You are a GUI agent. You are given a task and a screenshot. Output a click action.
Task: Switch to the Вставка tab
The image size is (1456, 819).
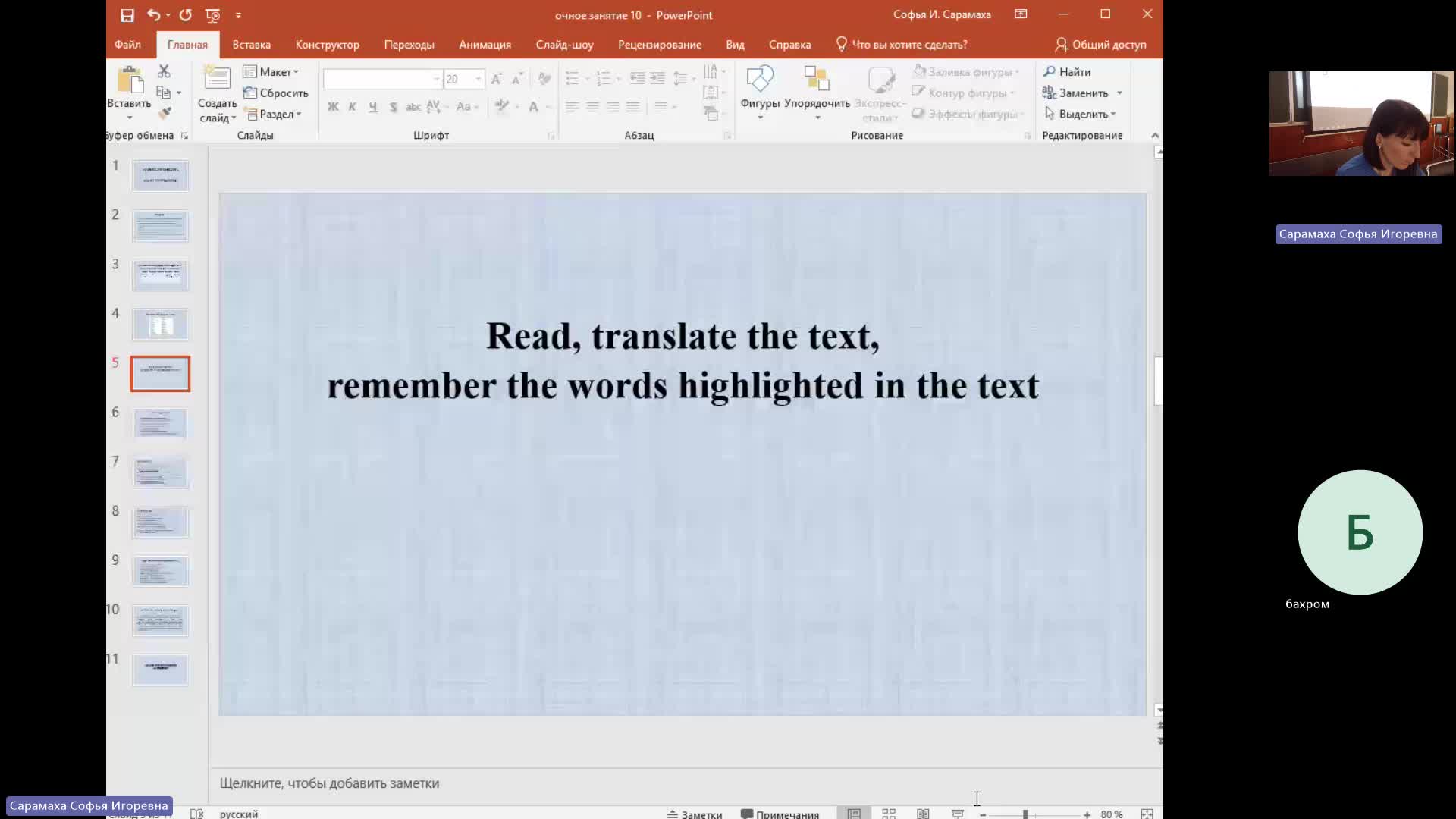[x=251, y=45]
